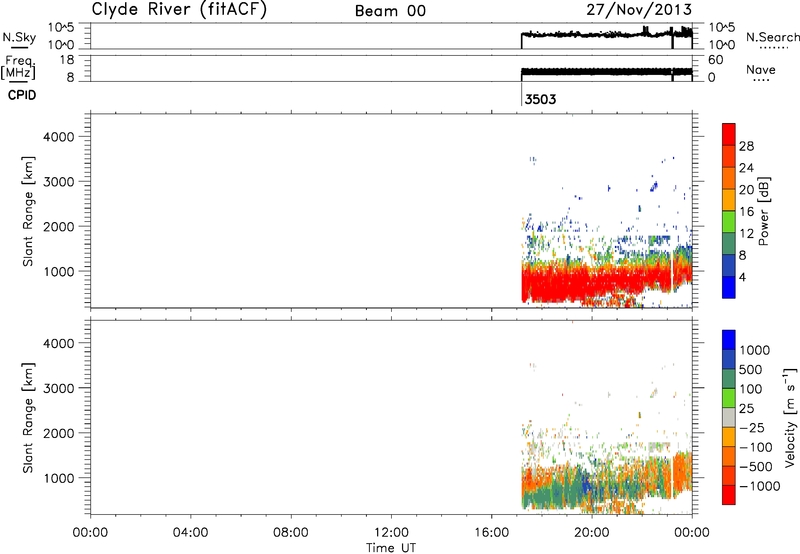Click 'Slant Range [km]' label of power panel
The image size is (800, 554).
tap(28, 211)
